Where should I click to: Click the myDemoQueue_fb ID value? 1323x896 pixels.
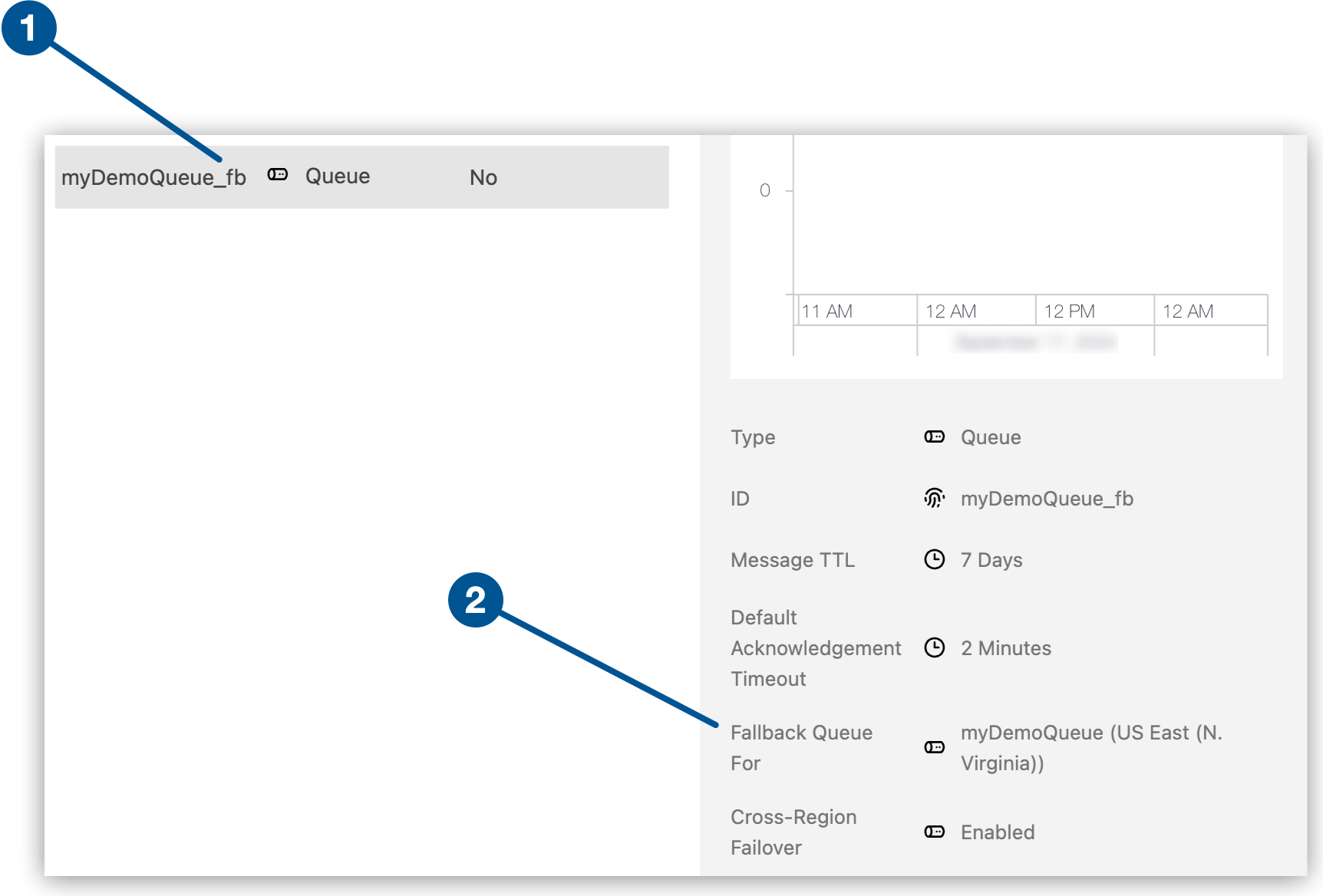point(1047,499)
